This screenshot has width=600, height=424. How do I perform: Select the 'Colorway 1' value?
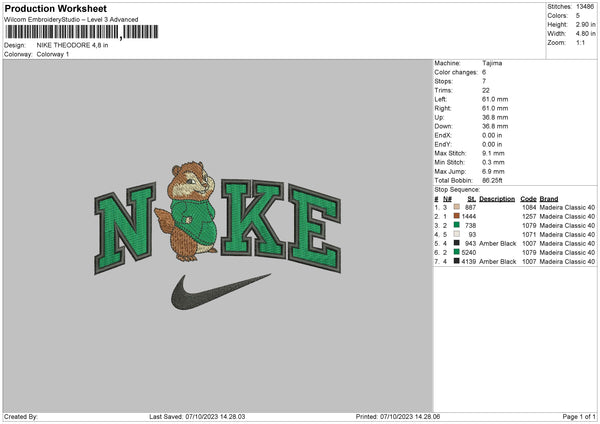coord(53,54)
